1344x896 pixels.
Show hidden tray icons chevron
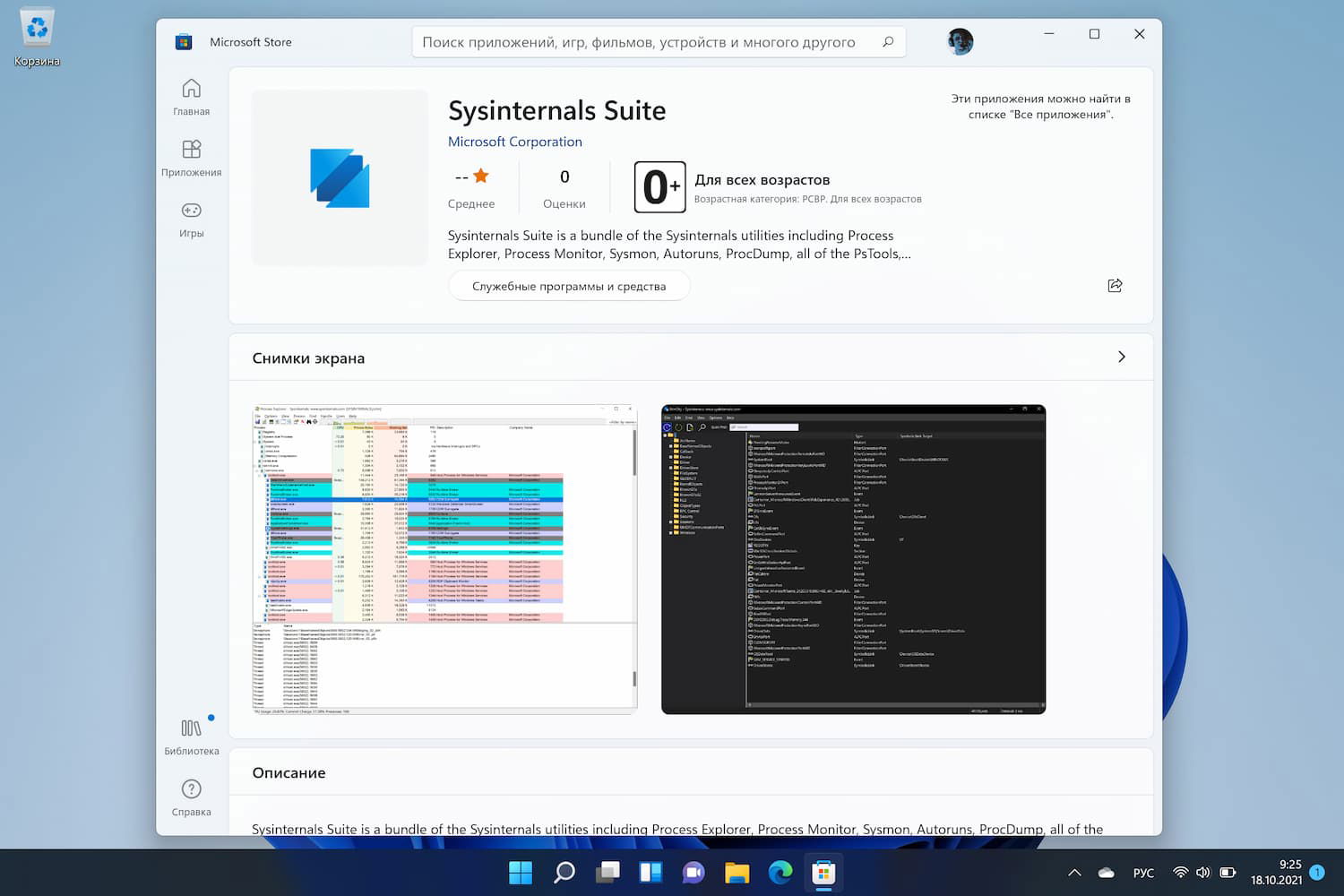[x=1075, y=873]
